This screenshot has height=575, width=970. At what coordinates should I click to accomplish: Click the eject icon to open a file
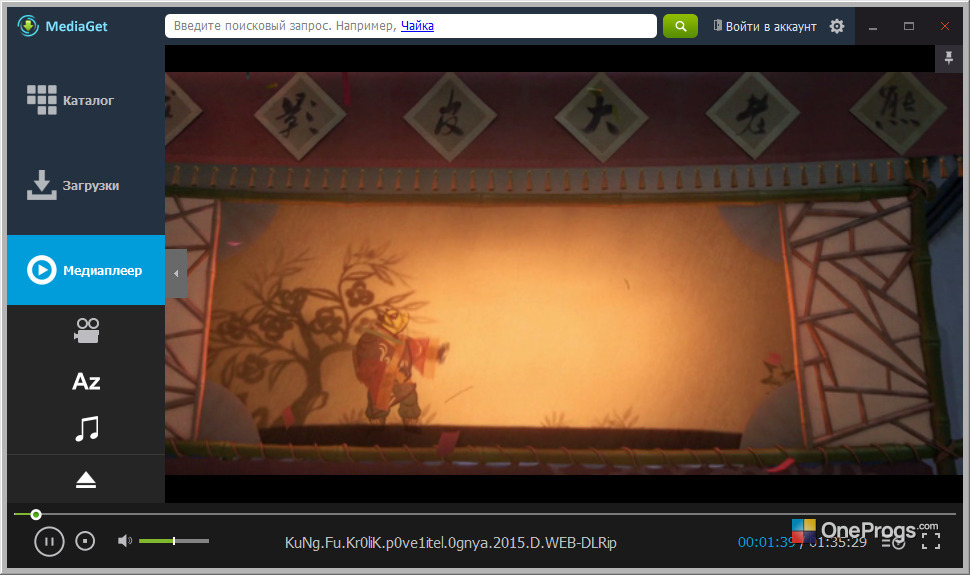[86, 480]
